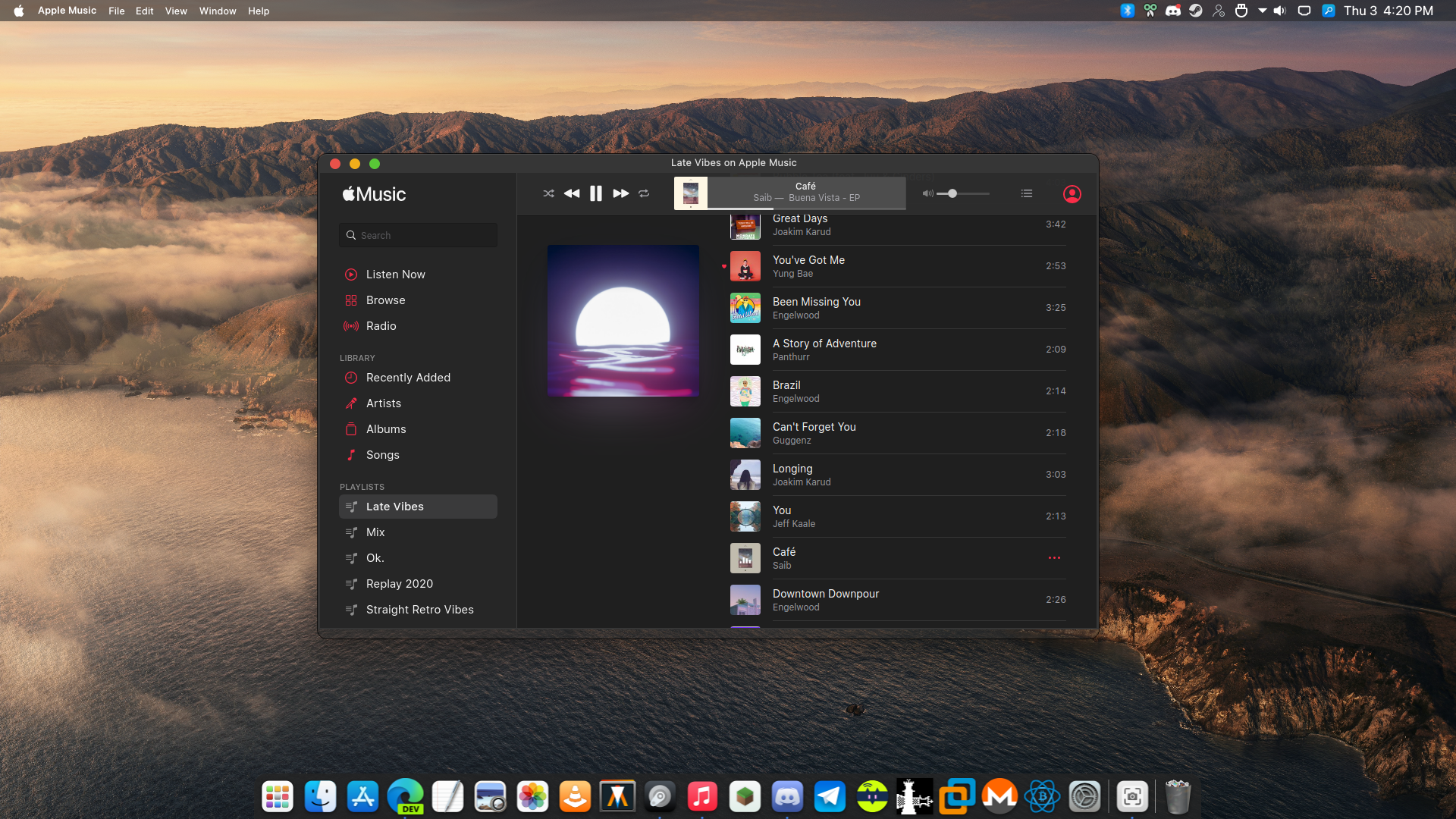
Task: Open the Trash in the Dock
Action: click(1178, 796)
